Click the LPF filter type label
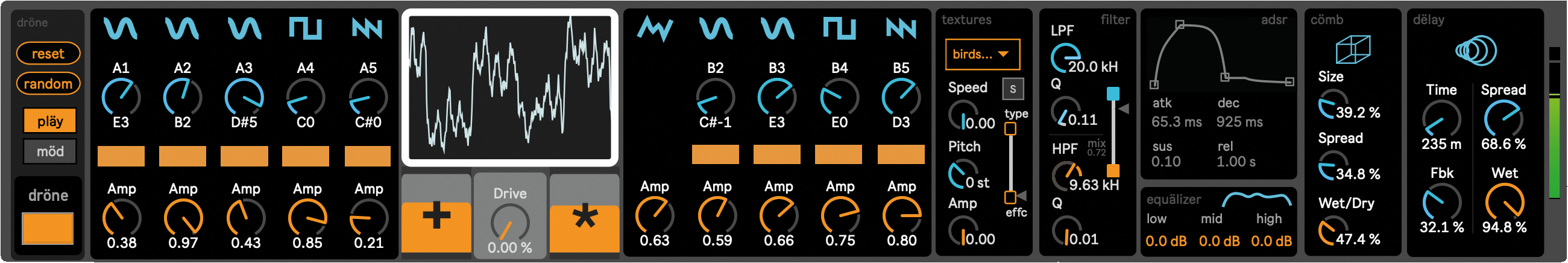 point(1062,30)
